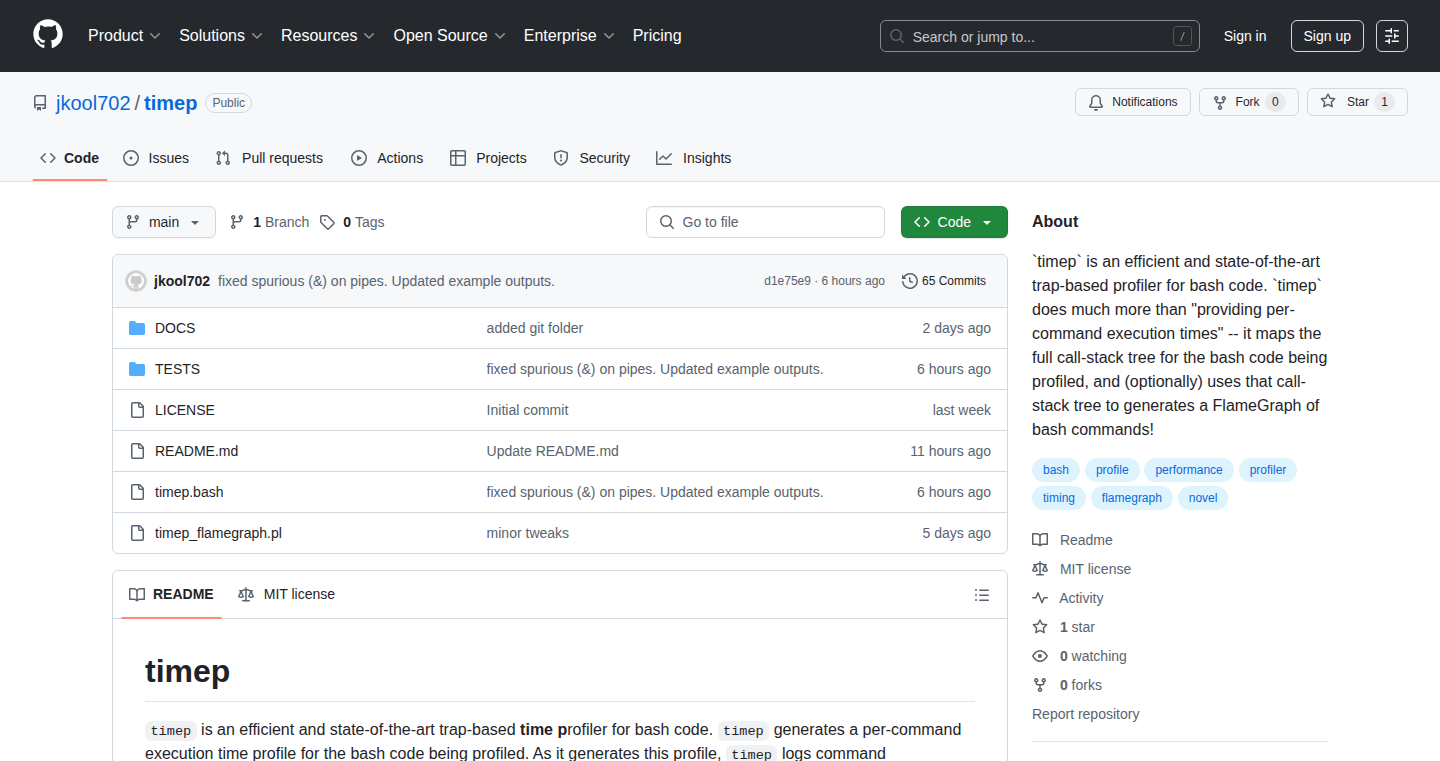Viewport: 1440px width, 761px height.
Task: Open the green Code dropdown button
Action: (954, 222)
